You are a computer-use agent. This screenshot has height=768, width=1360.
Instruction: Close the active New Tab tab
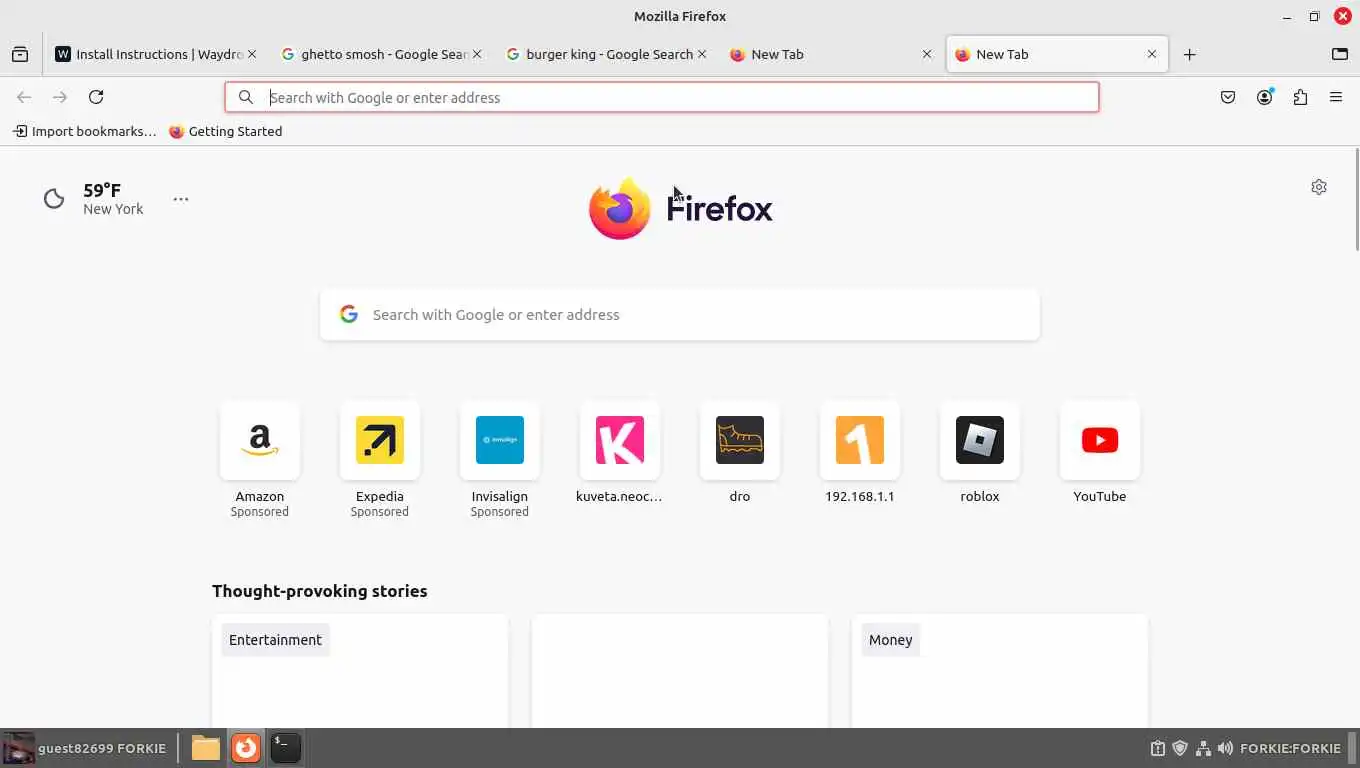click(x=1152, y=54)
